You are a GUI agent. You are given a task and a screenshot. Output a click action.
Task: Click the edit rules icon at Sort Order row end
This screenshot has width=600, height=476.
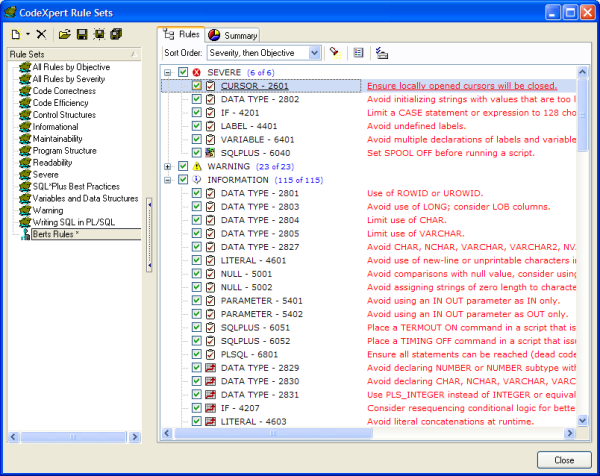[382, 53]
